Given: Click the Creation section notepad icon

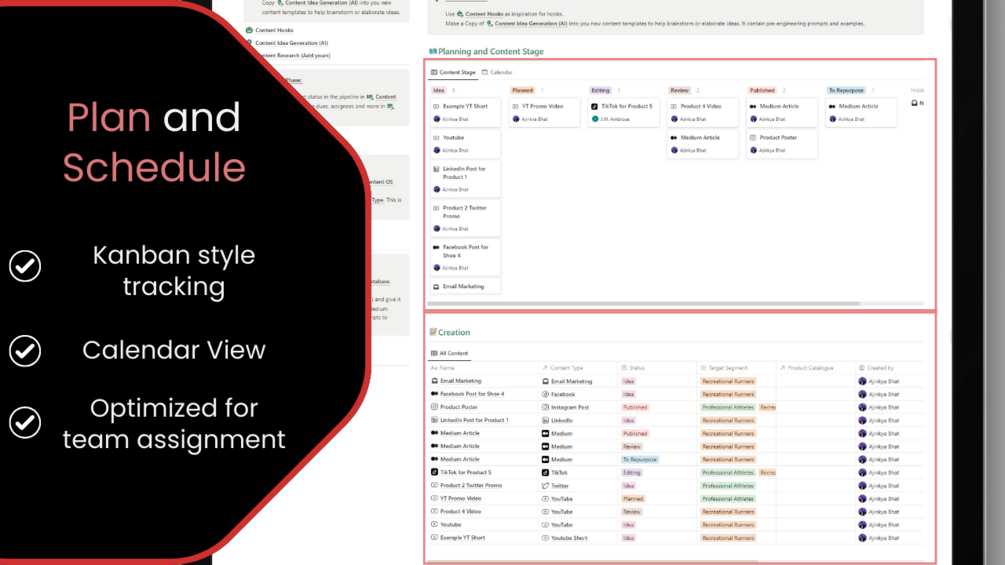Looking at the screenshot, I should pyautogui.click(x=433, y=332).
